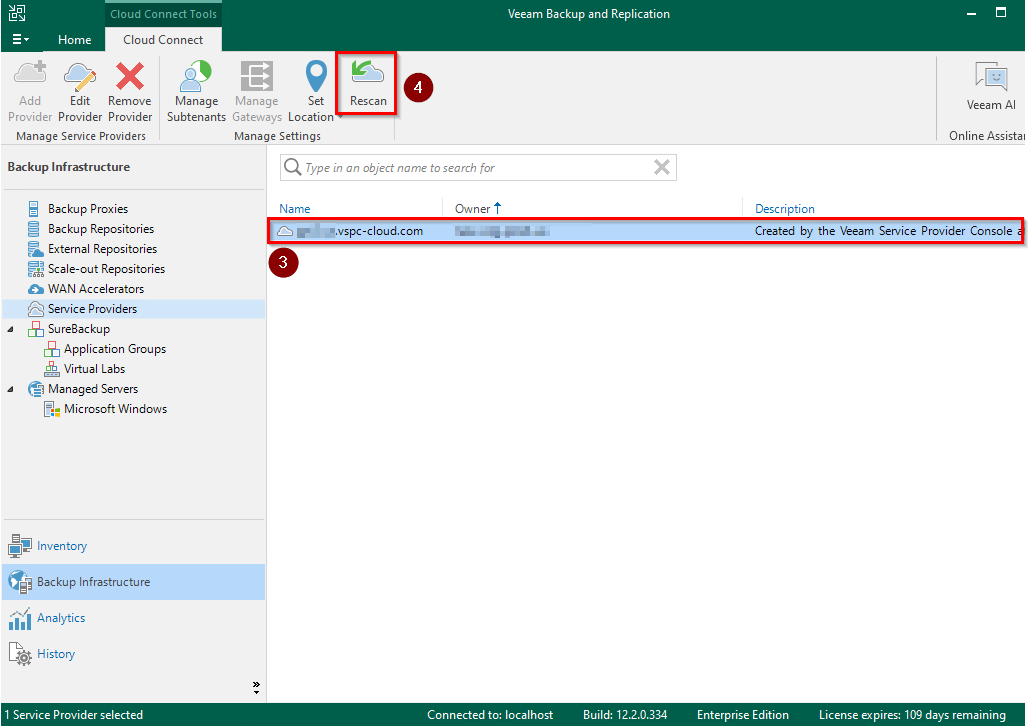The width and height of the screenshot is (1028, 726).
Task: Open External Repositories node
Action: click(x=102, y=249)
